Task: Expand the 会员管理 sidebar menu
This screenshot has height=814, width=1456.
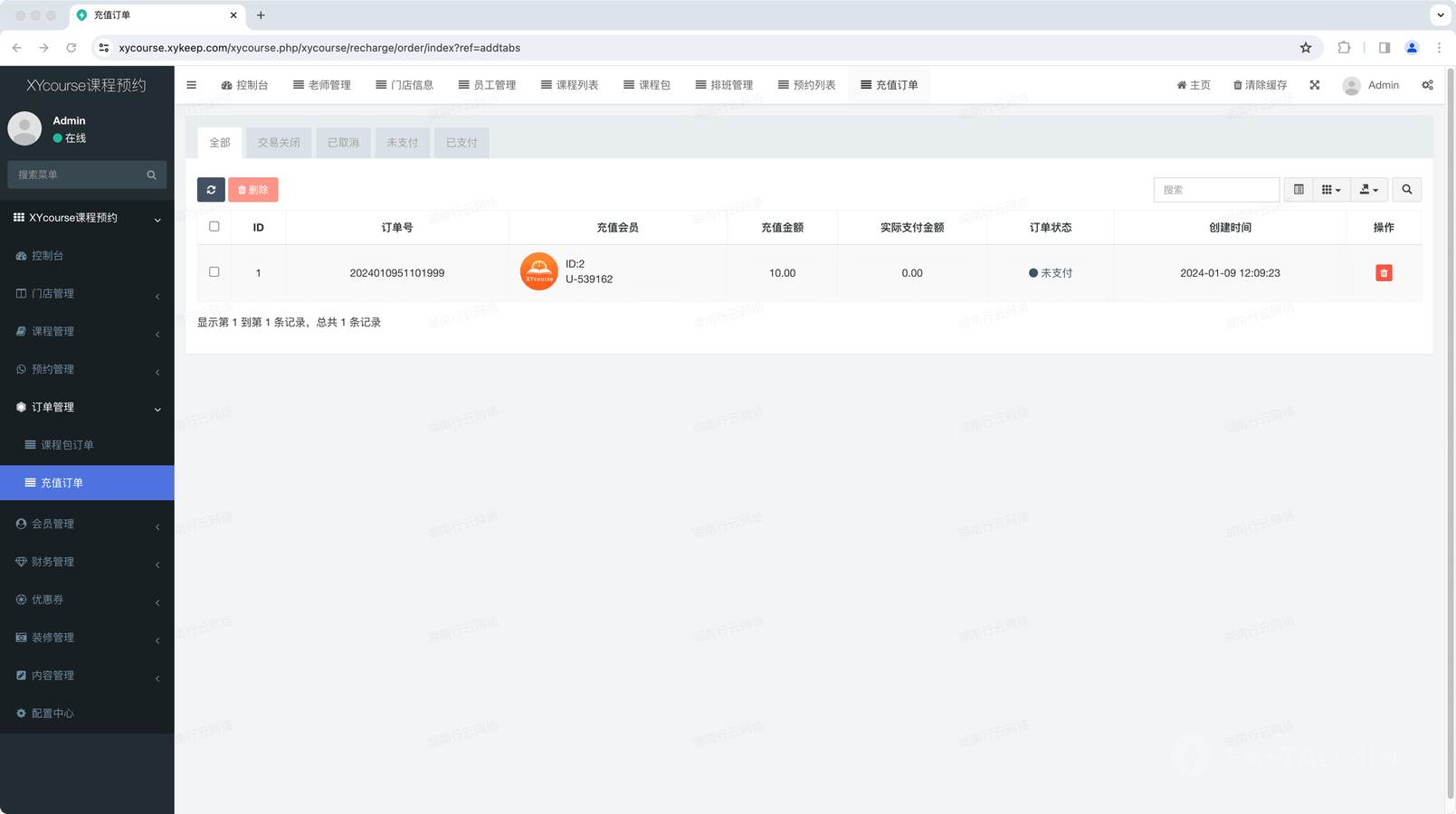Action: click(x=87, y=524)
